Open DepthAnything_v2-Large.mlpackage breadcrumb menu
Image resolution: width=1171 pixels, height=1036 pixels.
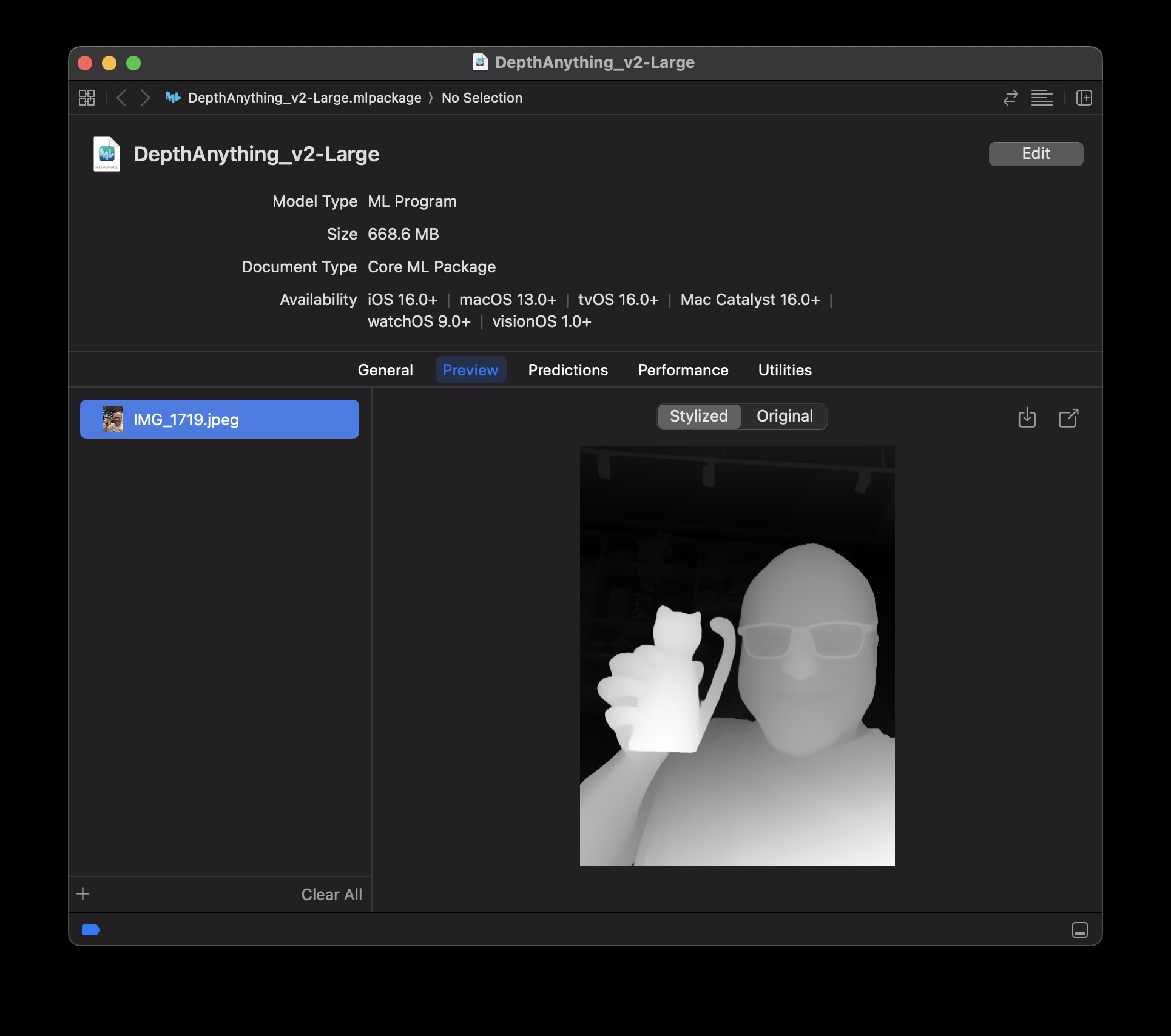[x=303, y=98]
